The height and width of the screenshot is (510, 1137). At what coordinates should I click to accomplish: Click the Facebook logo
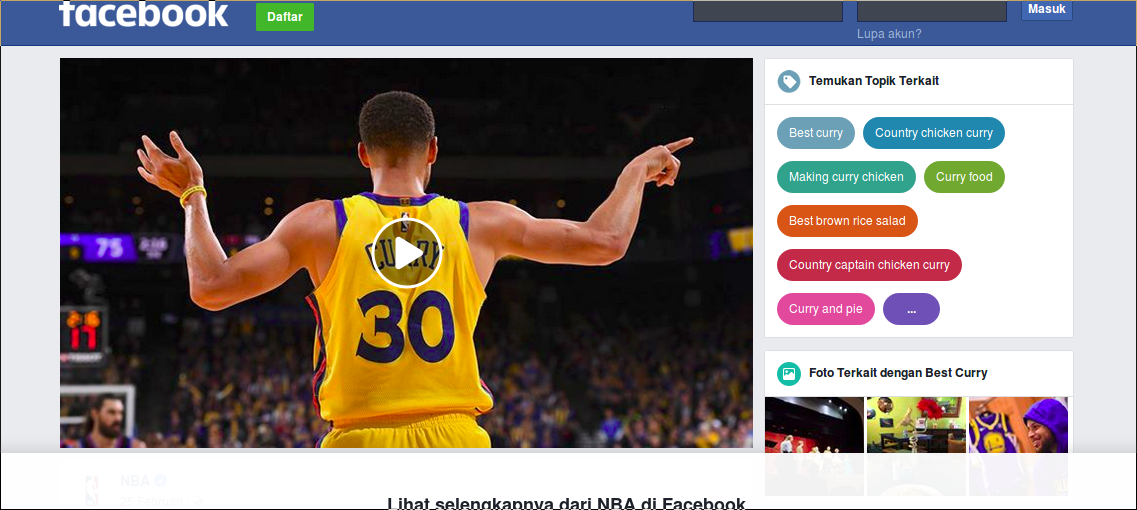pyautogui.click(x=144, y=14)
